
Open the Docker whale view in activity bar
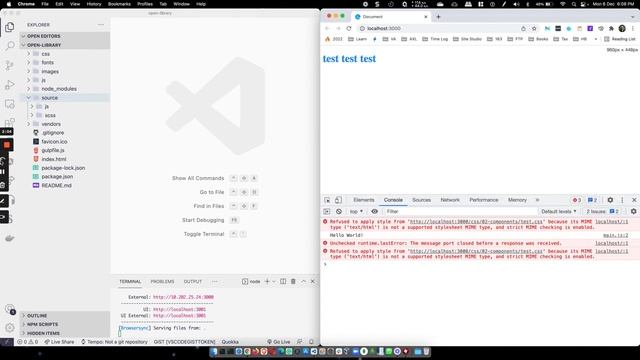10,238
